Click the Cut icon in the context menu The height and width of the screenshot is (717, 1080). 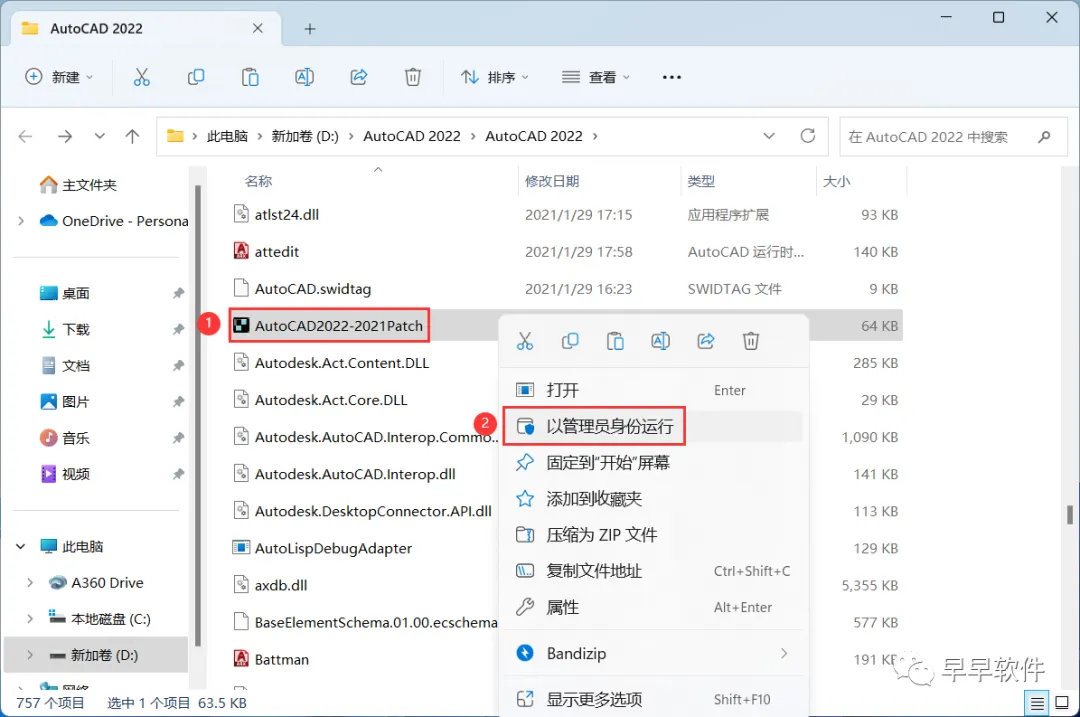pos(525,341)
